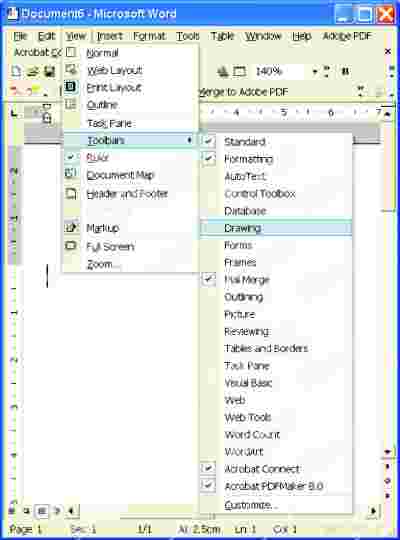Open the Help menu
The height and width of the screenshot is (540, 400).
point(302,36)
